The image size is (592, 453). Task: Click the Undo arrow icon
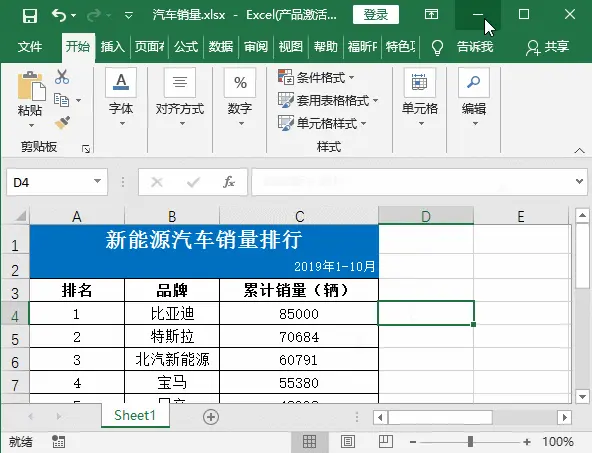pos(59,15)
